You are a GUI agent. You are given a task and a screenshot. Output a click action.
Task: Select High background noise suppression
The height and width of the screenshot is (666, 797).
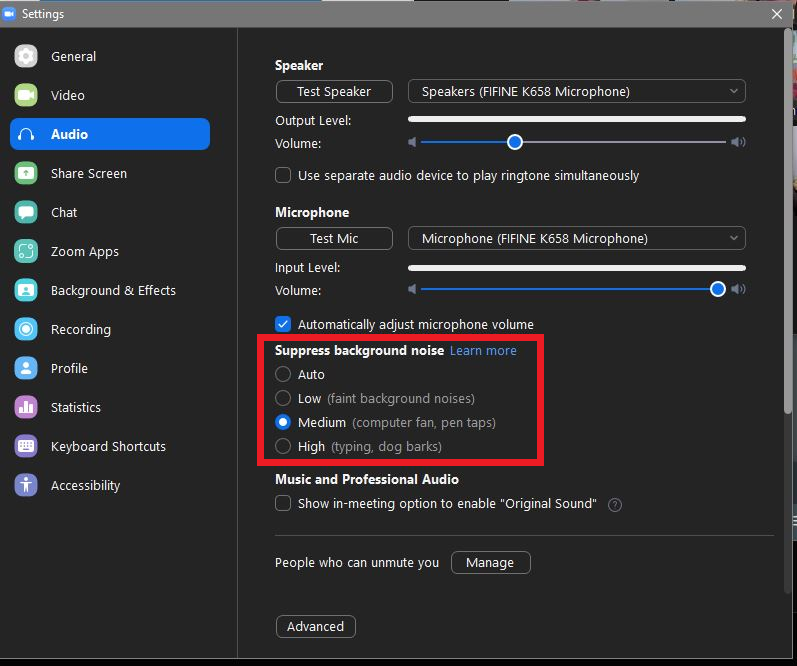(284, 447)
